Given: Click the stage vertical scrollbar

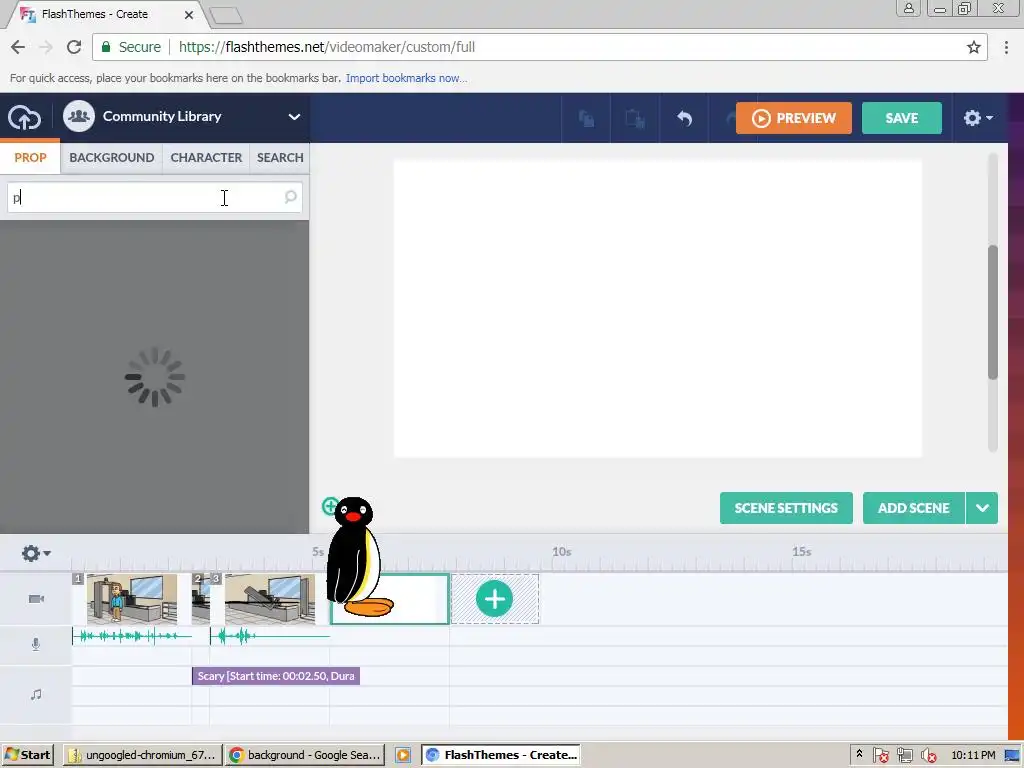Looking at the screenshot, I should pyautogui.click(x=993, y=312).
